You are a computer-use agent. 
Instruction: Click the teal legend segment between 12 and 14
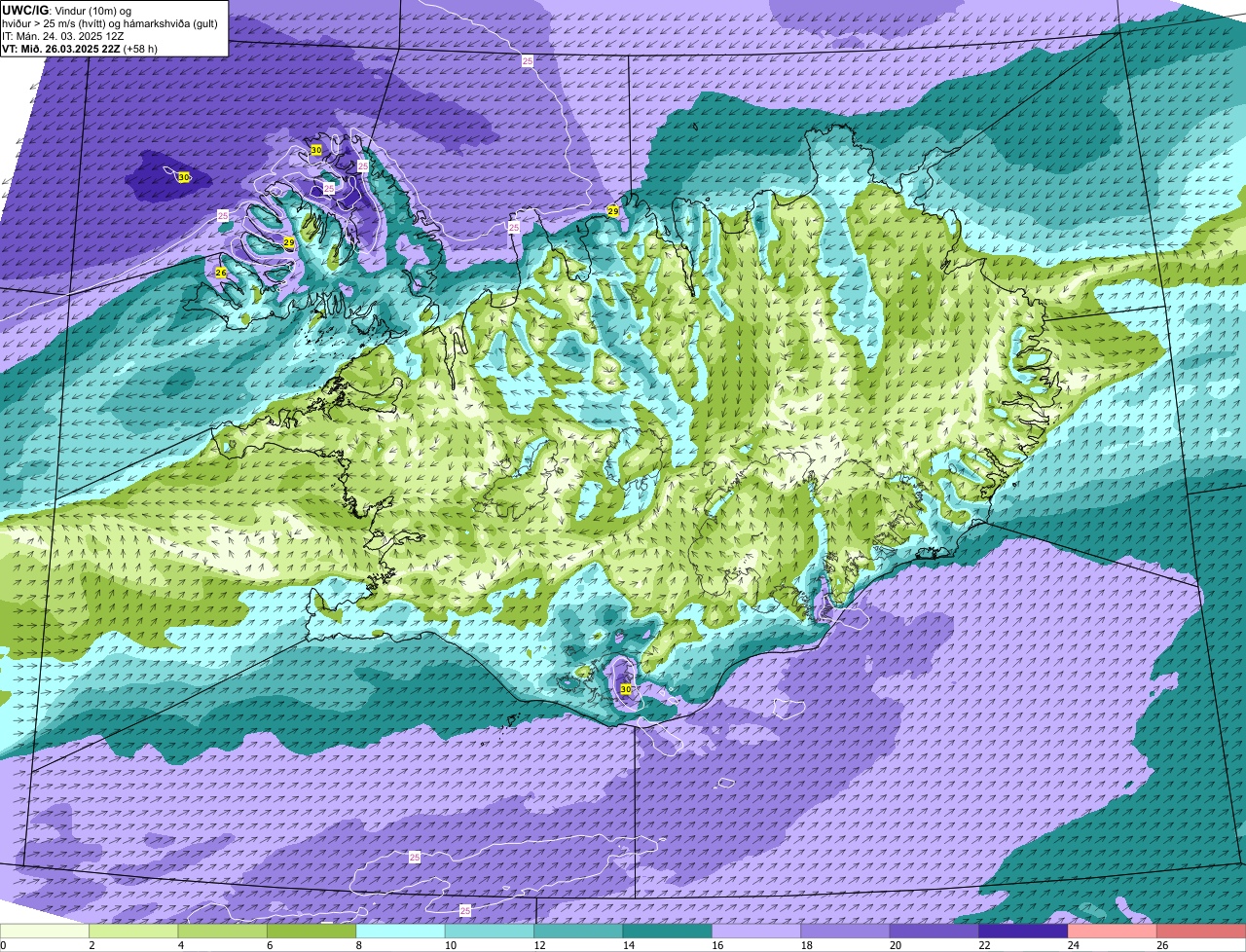click(578, 932)
